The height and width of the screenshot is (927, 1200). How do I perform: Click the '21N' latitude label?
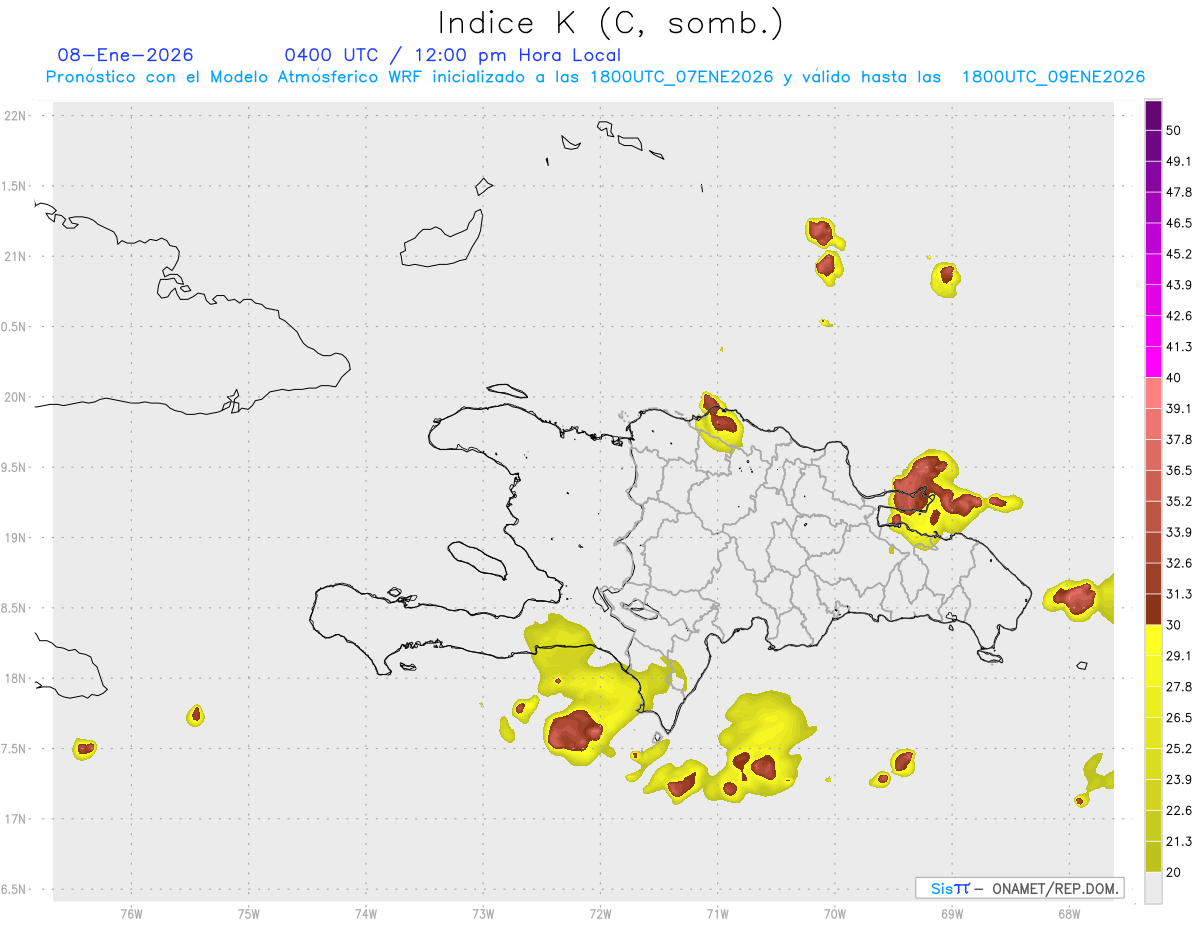tap(17, 256)
